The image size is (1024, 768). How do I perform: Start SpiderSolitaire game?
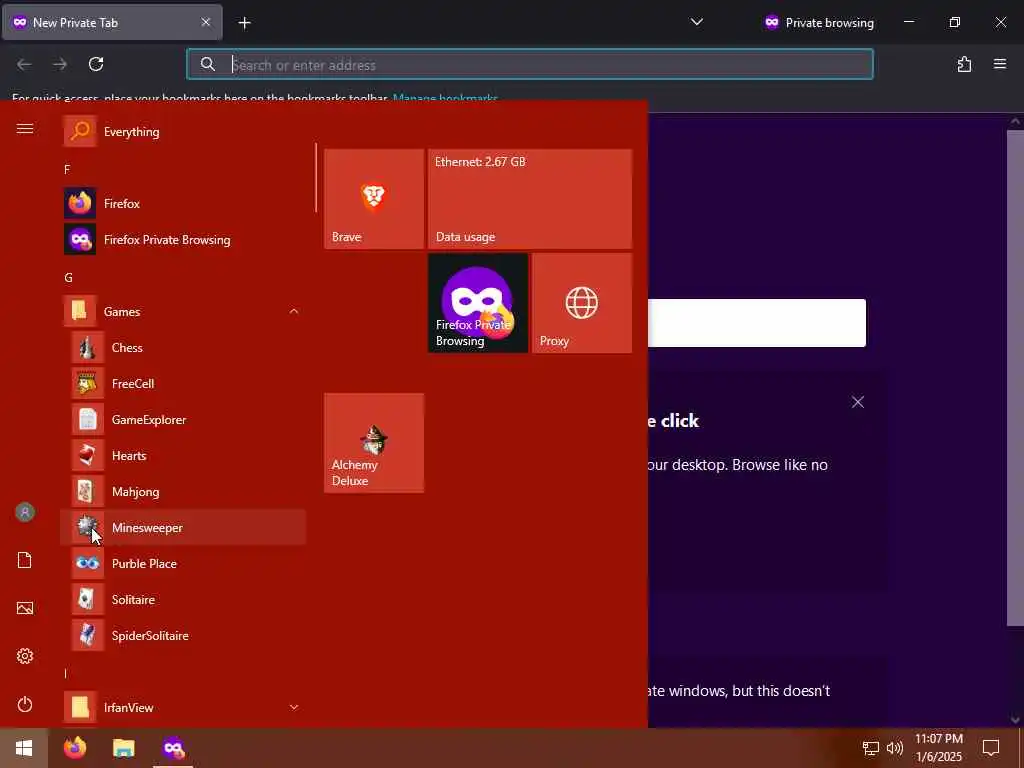click(183, 635)
